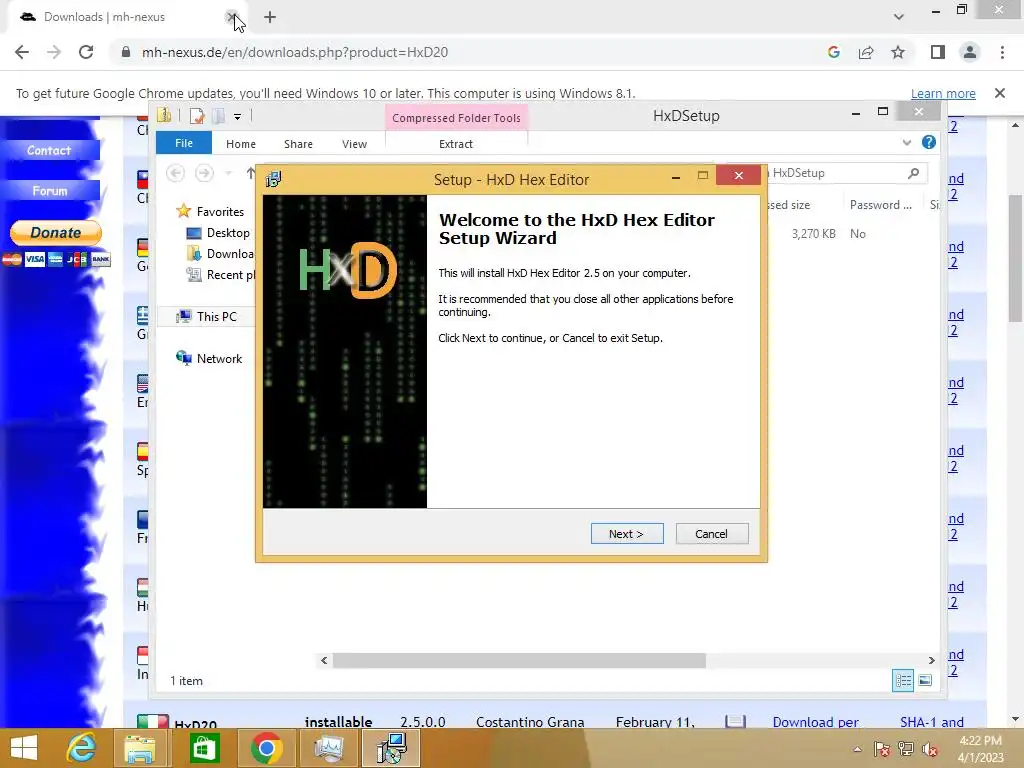
Task: Click the Donate button
Action: pyautogui.click(x=56, y=232)
